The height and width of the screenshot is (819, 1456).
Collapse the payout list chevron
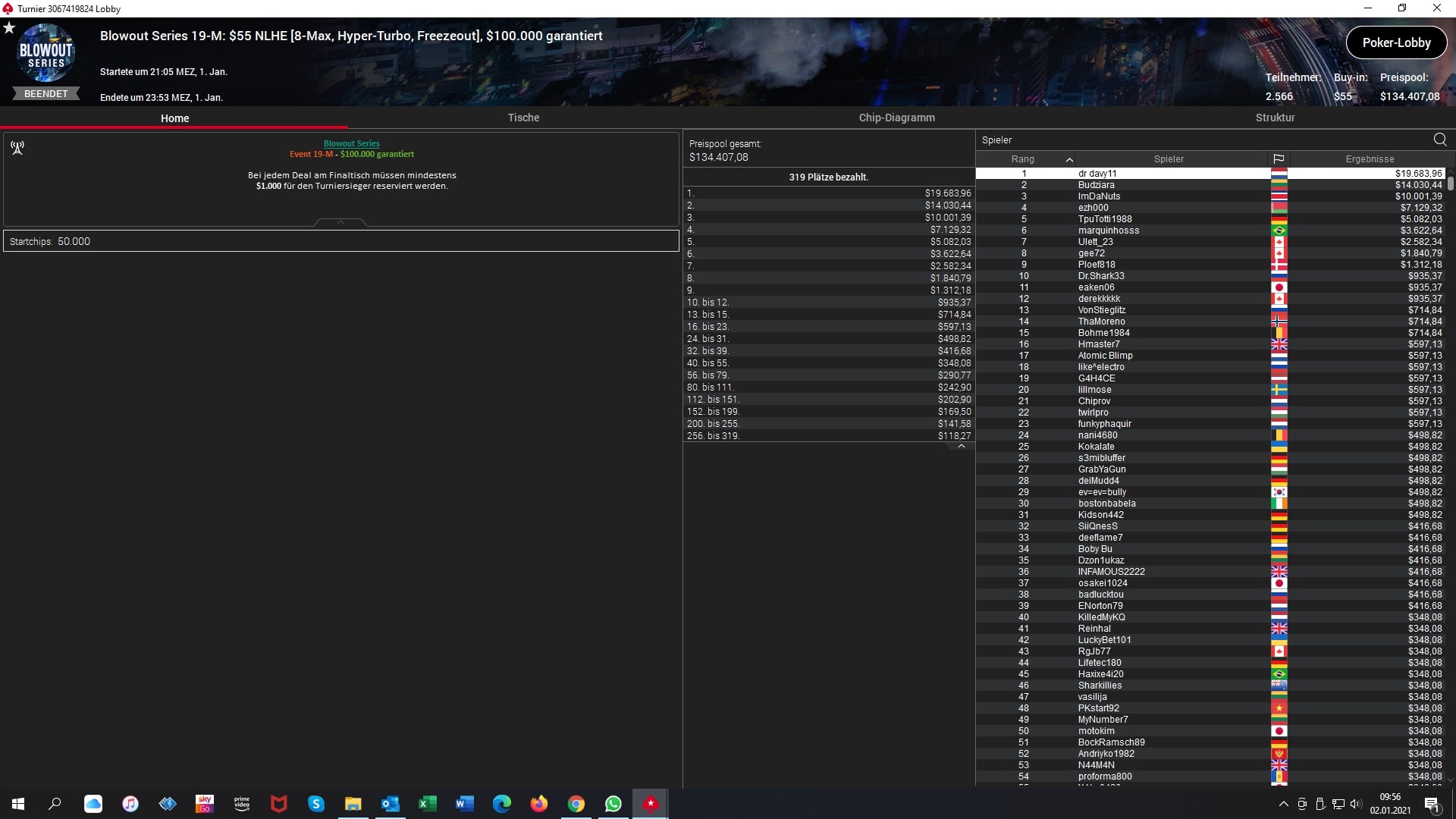(x=961, y=447)
